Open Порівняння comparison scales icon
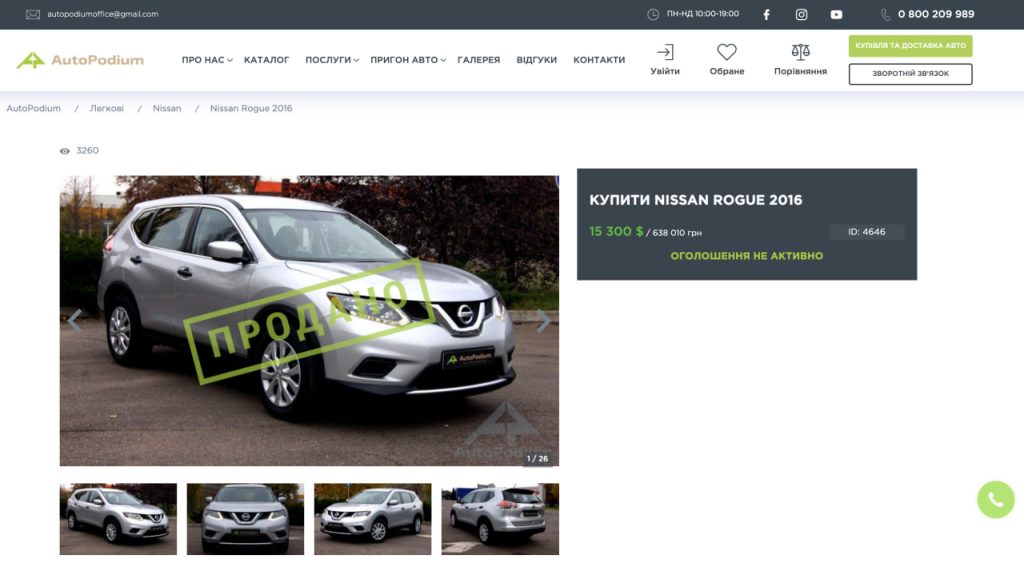Screen dimensions: 1024x563 [x=801, y=52]
